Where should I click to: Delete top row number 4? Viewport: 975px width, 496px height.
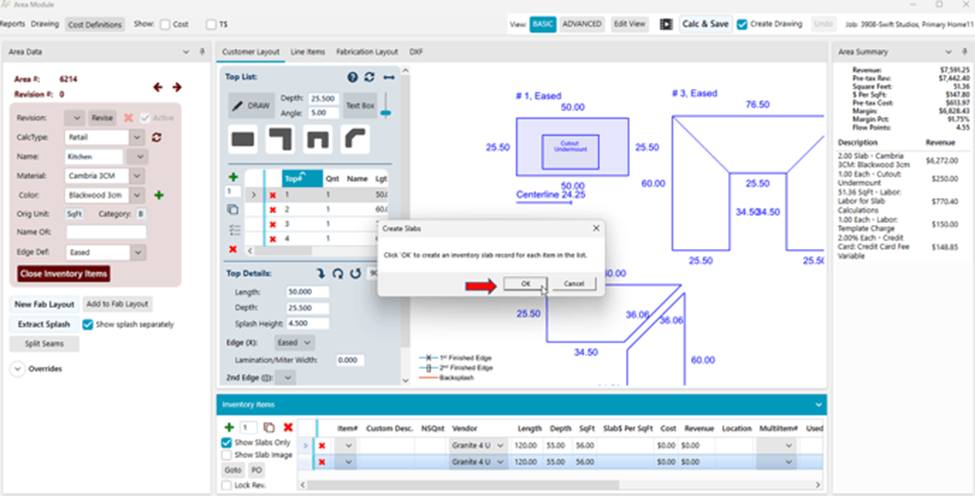[272, 239]
